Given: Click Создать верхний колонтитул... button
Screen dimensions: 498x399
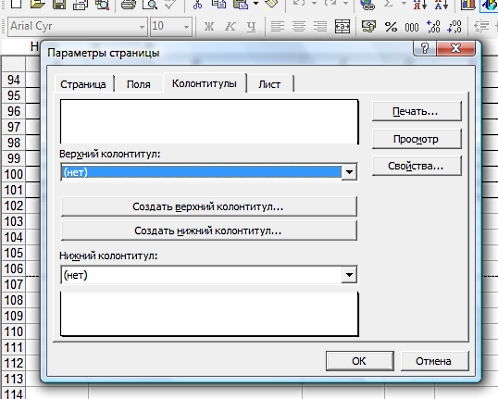Looking at the screenshot, I should coord(209,207).
